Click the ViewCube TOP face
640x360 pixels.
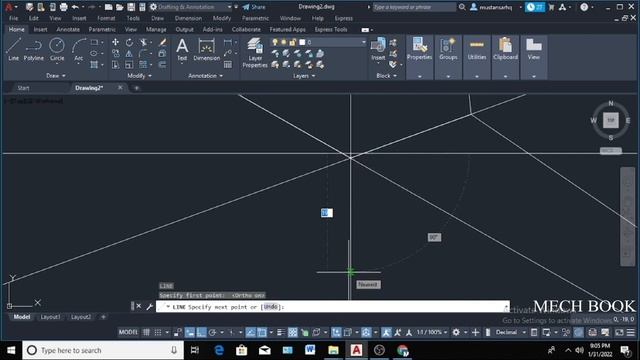(611, 120)
